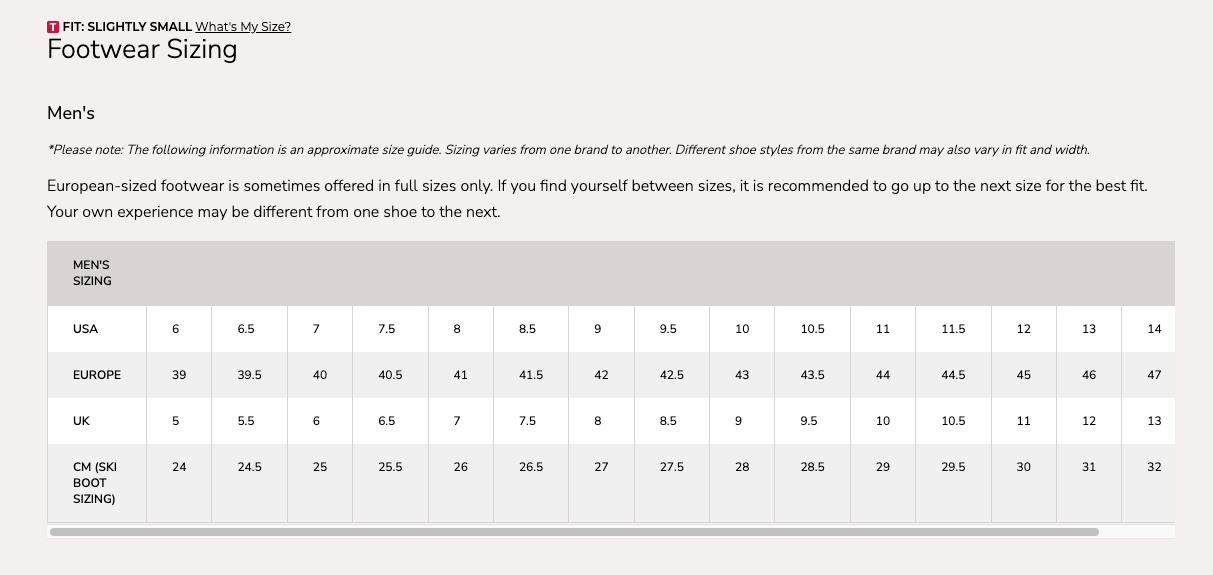Click the horizontal table scrollbar thumb

pyautogui.click(x=574, y=532)
